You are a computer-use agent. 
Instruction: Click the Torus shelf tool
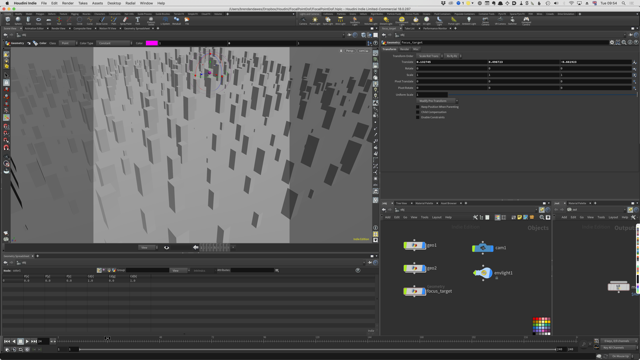tap(38, 20)
